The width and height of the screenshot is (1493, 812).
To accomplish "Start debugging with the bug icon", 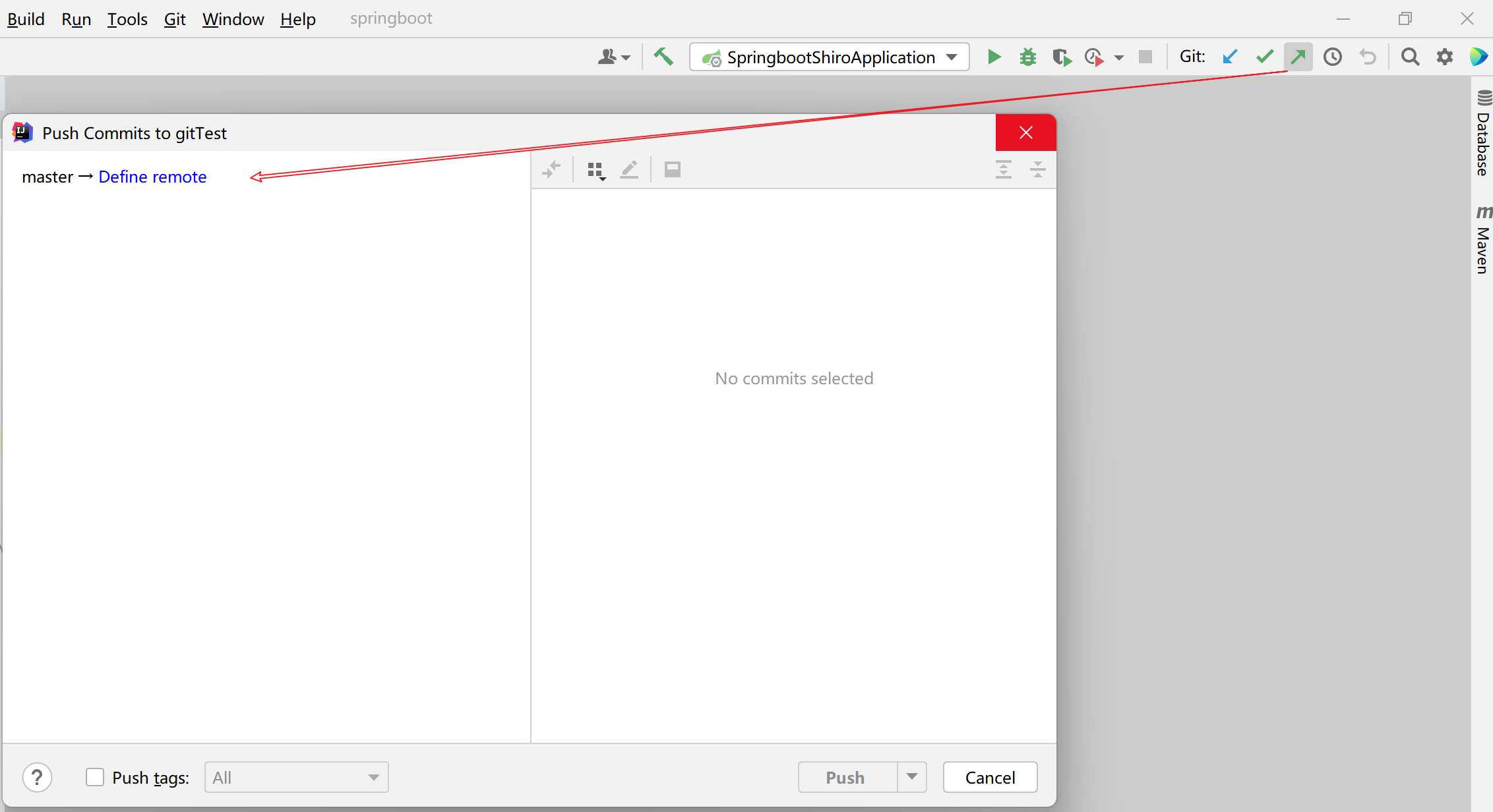I will 1028,57.
